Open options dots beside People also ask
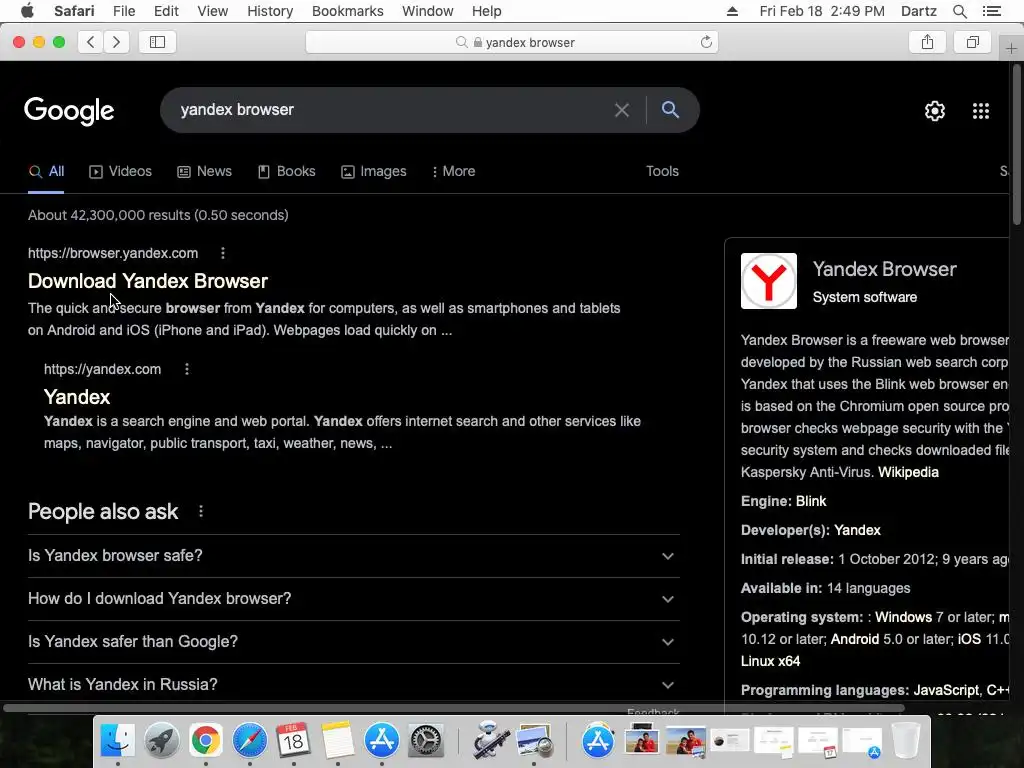1024x768 pixels. [x=201, y=511]
